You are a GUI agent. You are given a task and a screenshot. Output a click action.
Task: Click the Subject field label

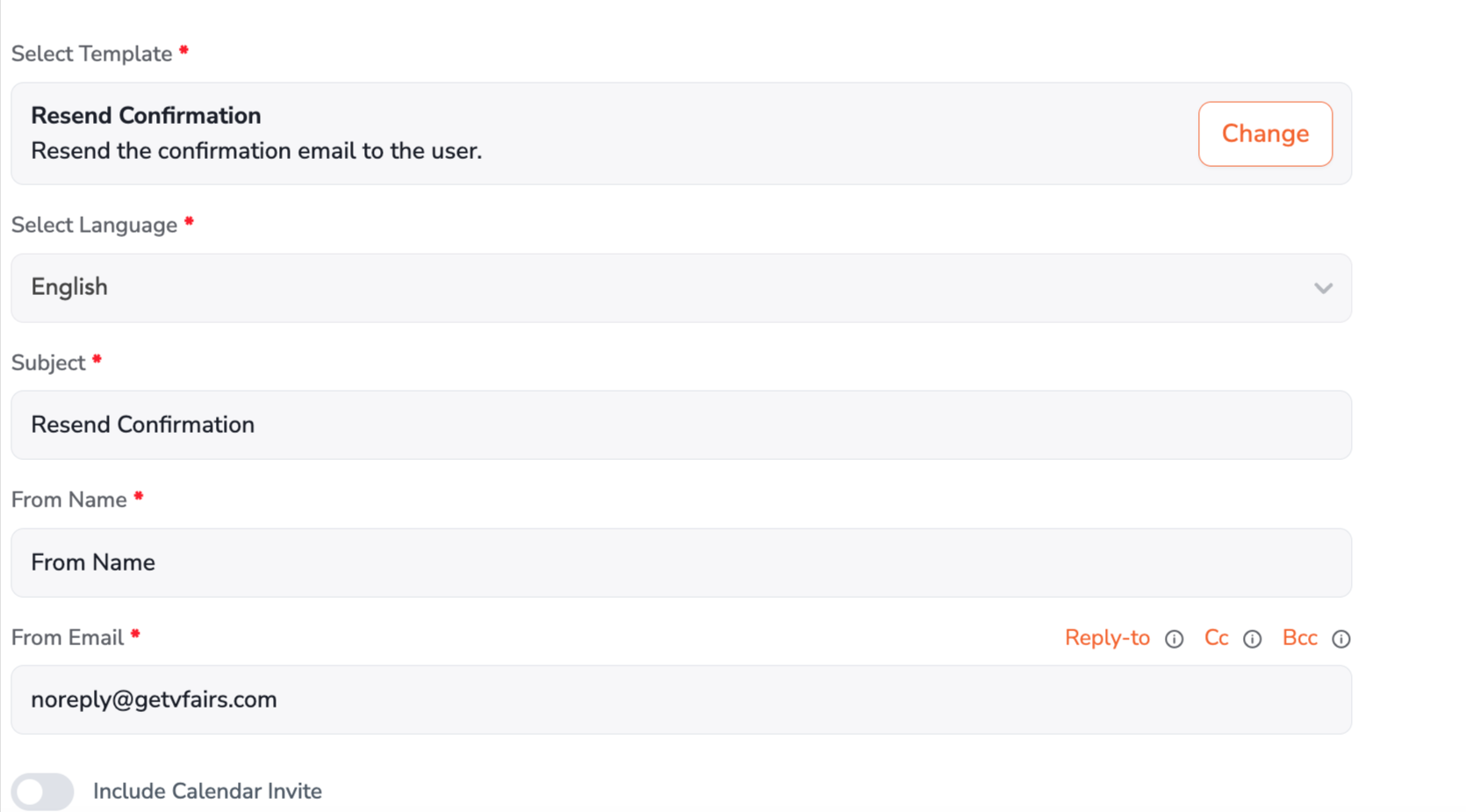tap(48, 363)
